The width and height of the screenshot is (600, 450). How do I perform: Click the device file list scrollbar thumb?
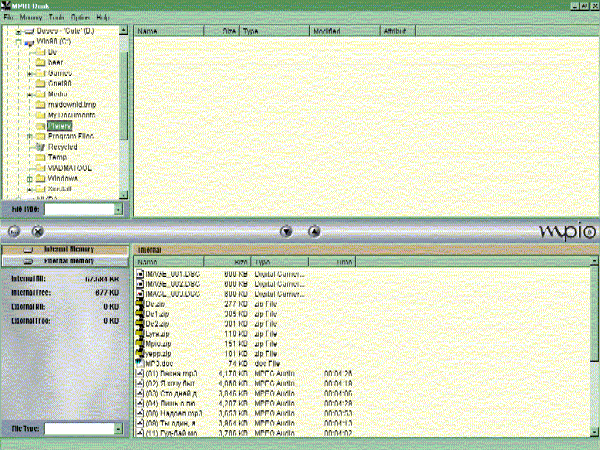point(594,314)
